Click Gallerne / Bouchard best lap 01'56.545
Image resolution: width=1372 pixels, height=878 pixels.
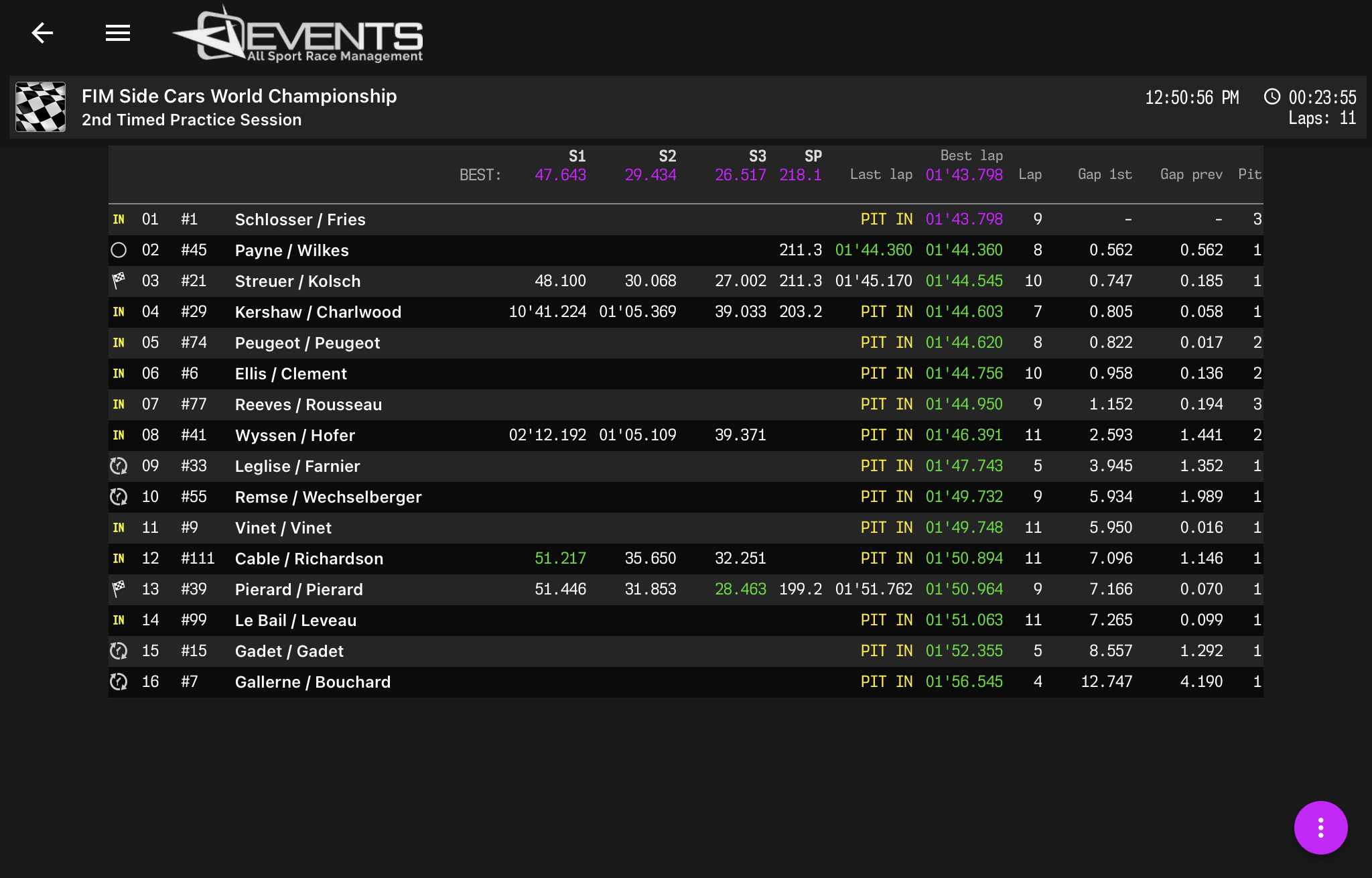click(x=964, y=682)
